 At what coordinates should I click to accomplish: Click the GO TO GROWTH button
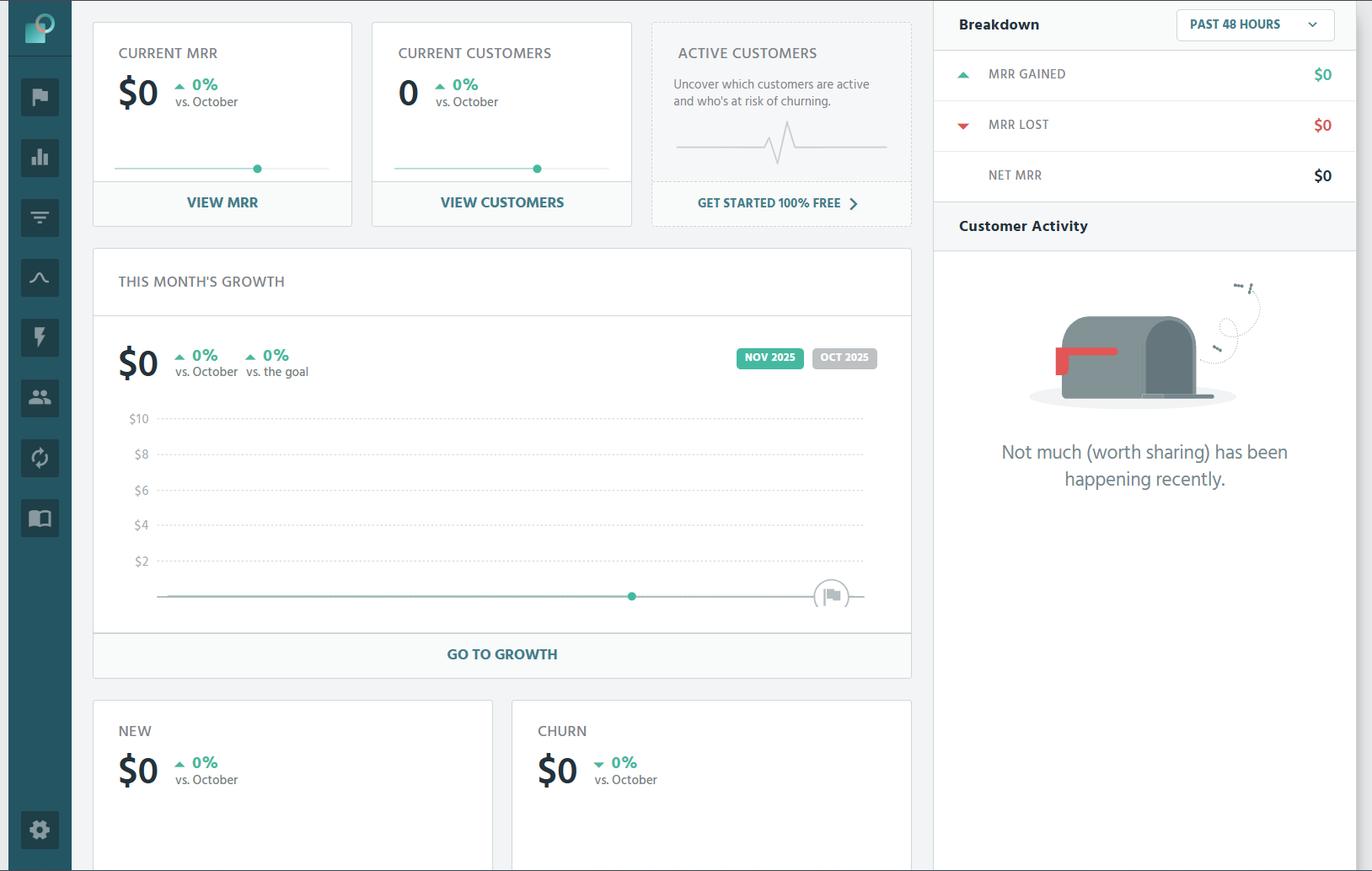(501, 653)
